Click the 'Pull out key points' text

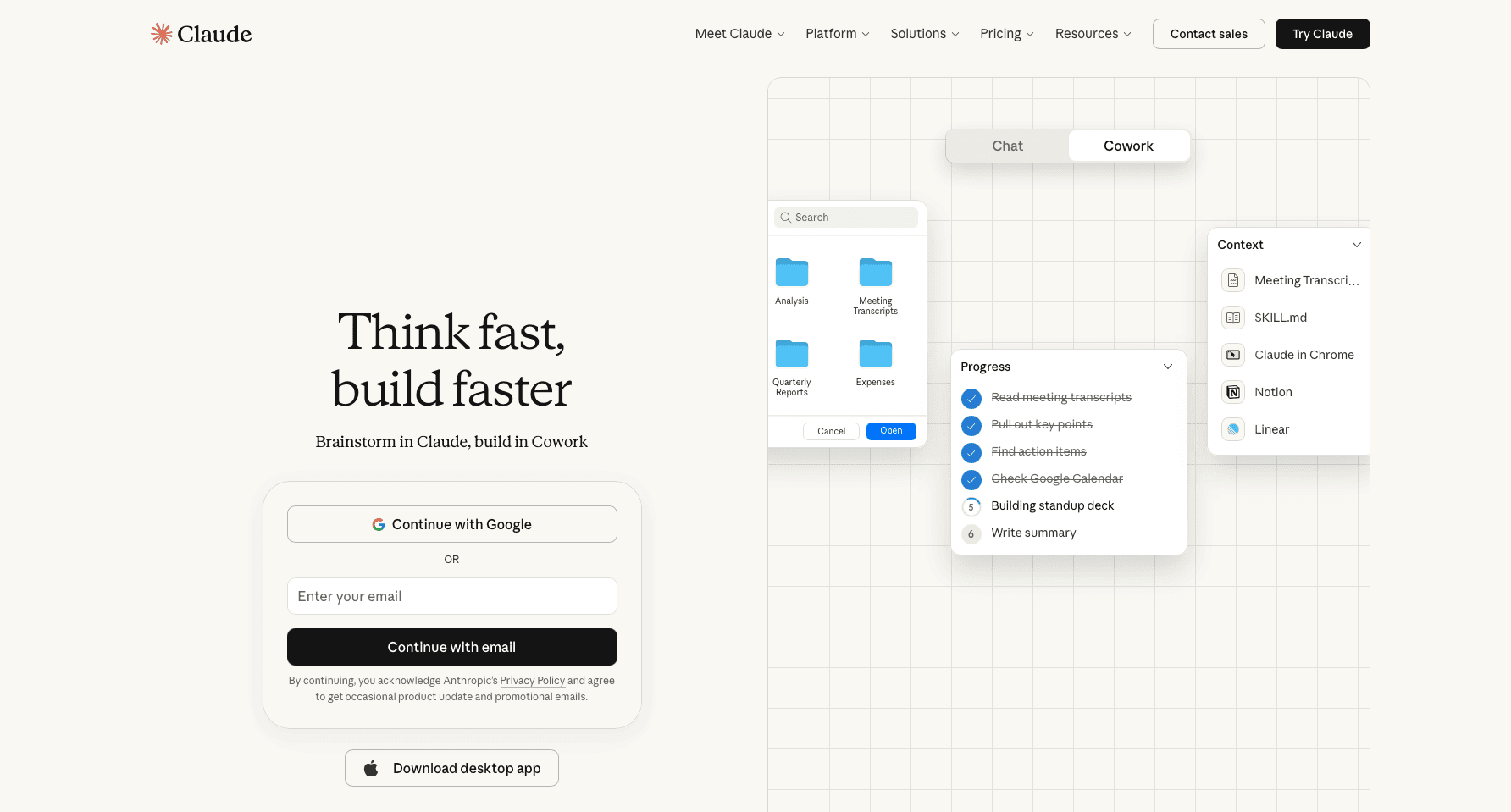click(x=1042, y=424)
